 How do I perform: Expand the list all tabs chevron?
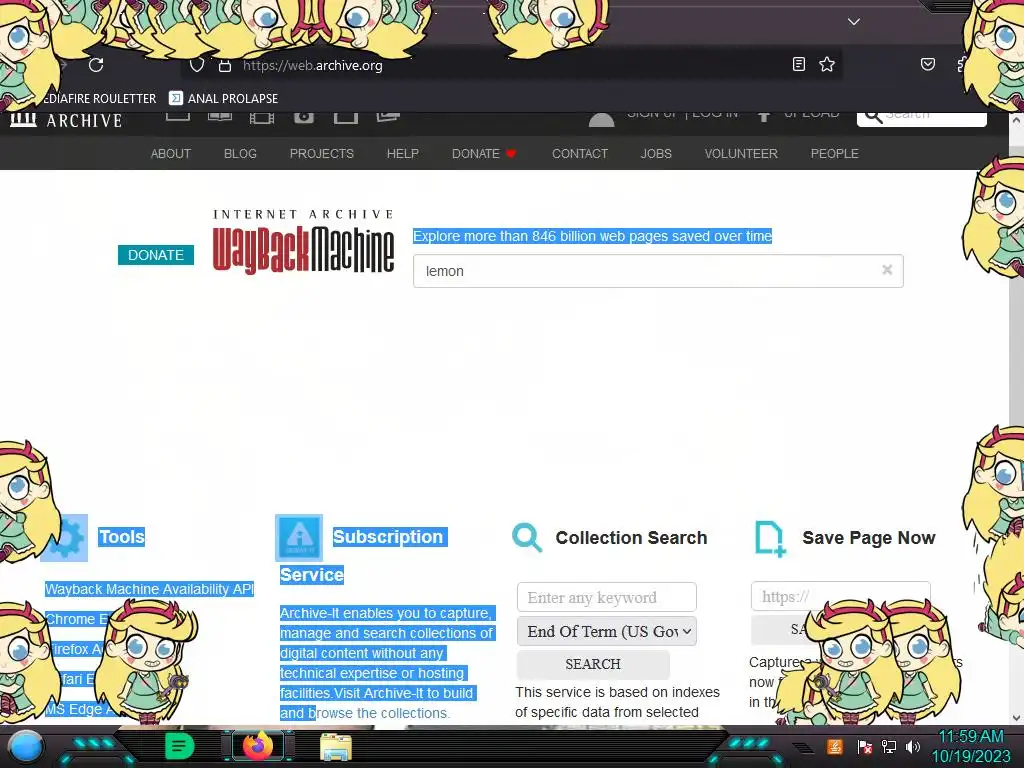pos(854,22)
